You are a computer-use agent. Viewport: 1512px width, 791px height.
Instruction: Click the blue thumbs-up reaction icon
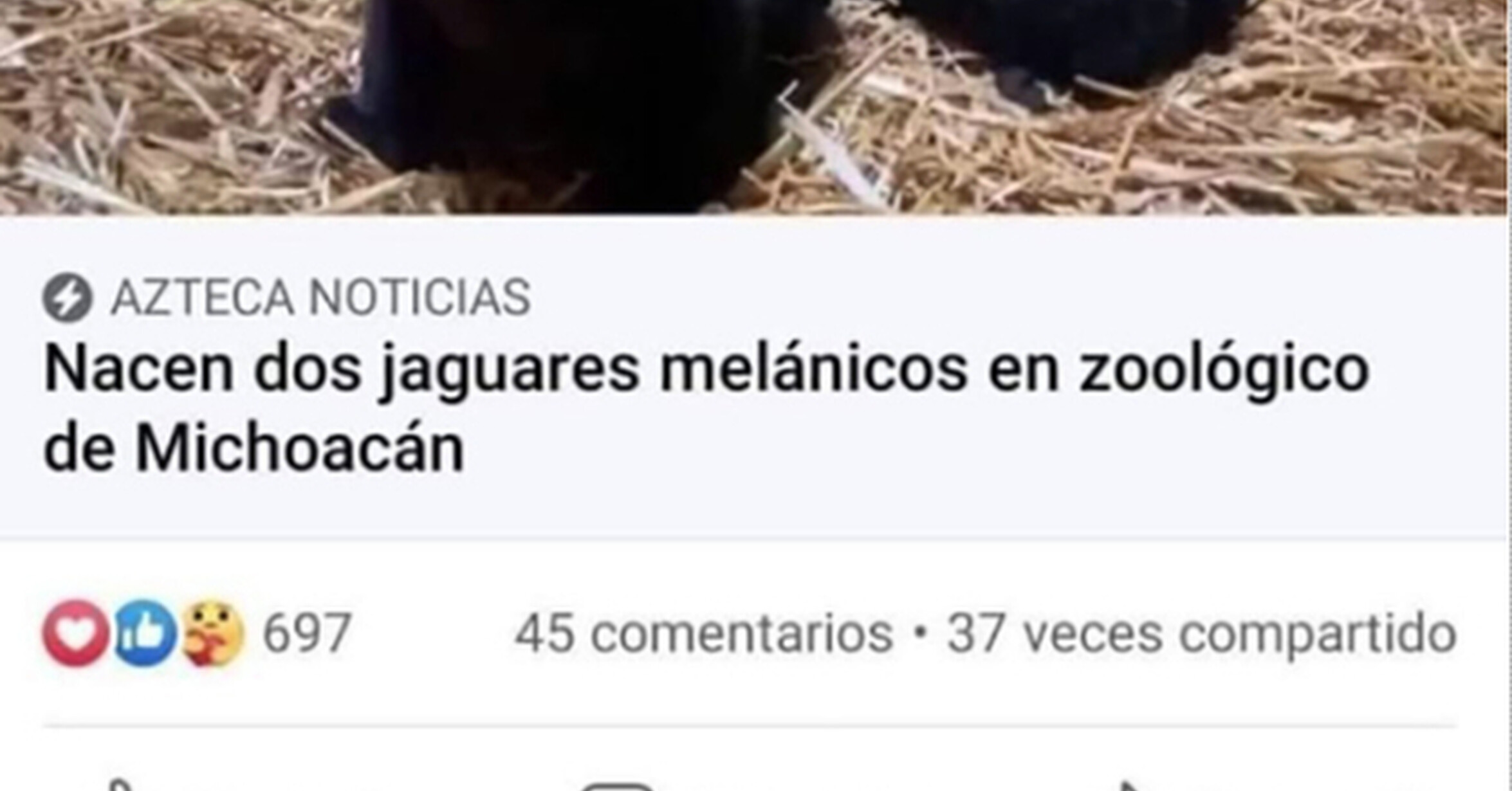pyautogui.click(x=145, y=633)
